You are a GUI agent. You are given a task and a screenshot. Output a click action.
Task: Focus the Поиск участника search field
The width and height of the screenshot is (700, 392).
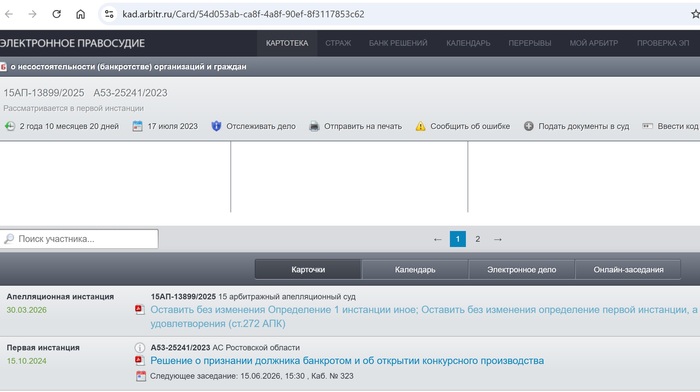coord(79,239)
